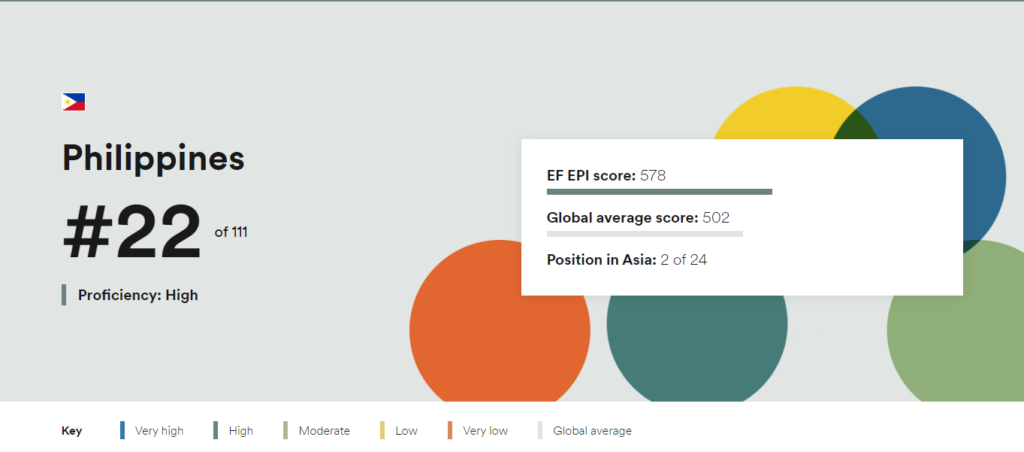This screenshot has width=1024, height=452.
Task: Click the 'Very low' legend text
Action: pyautogui.click(x=485, y=431)
